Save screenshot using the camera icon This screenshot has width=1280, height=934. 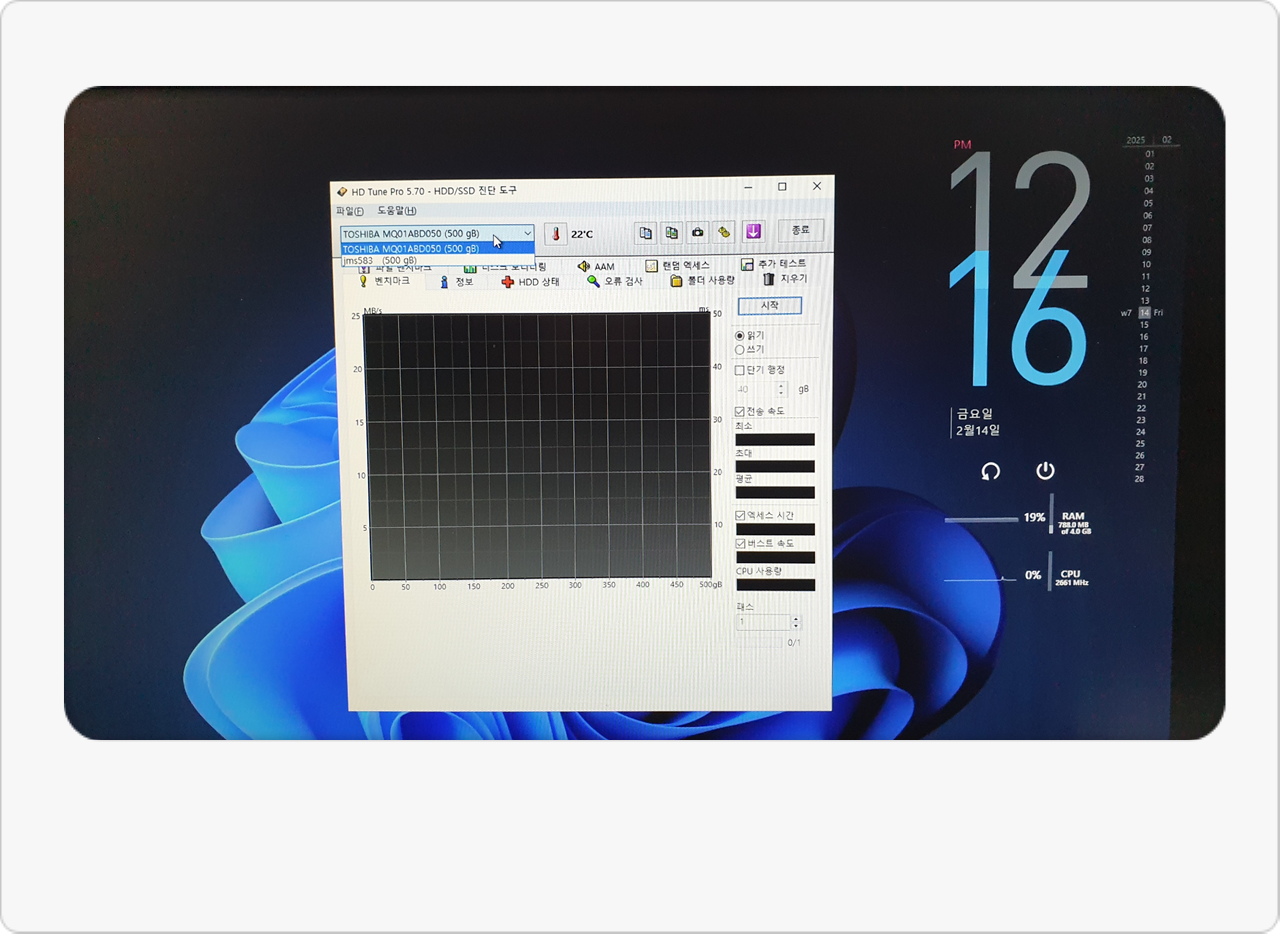698,232
